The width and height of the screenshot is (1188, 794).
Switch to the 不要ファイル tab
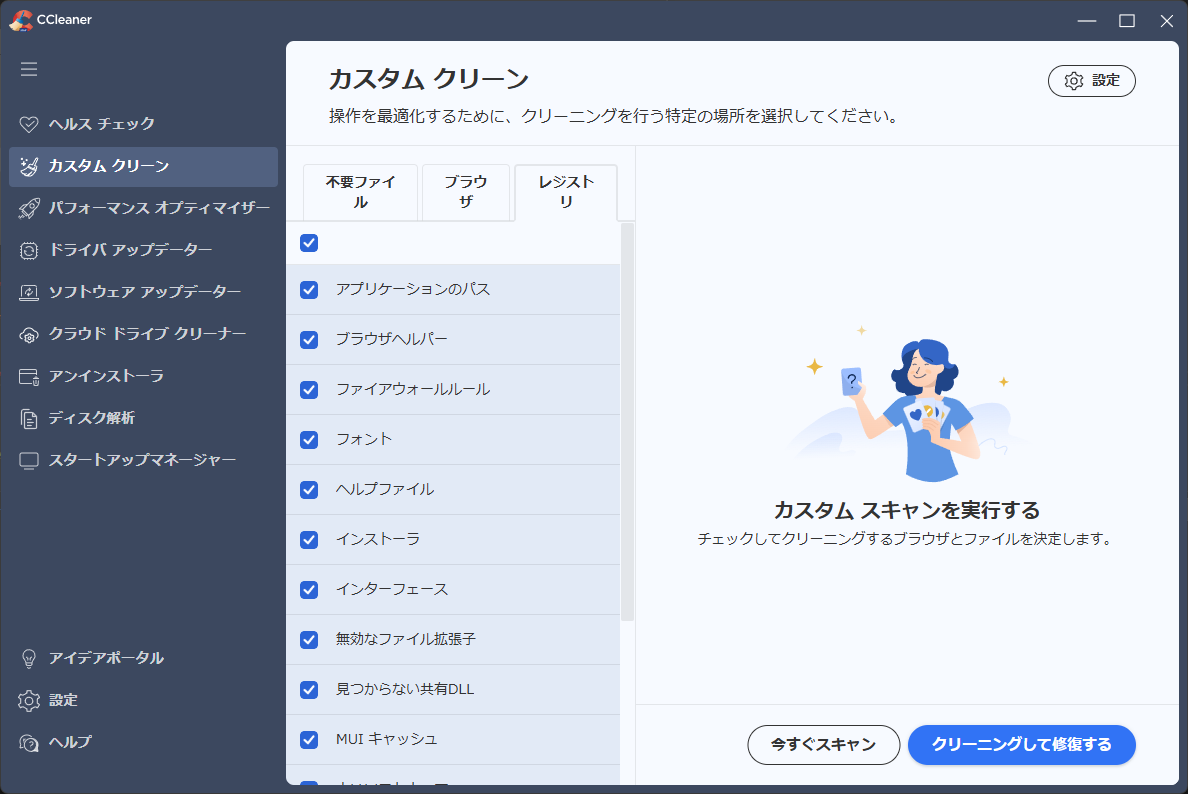[x=361, y=192]
